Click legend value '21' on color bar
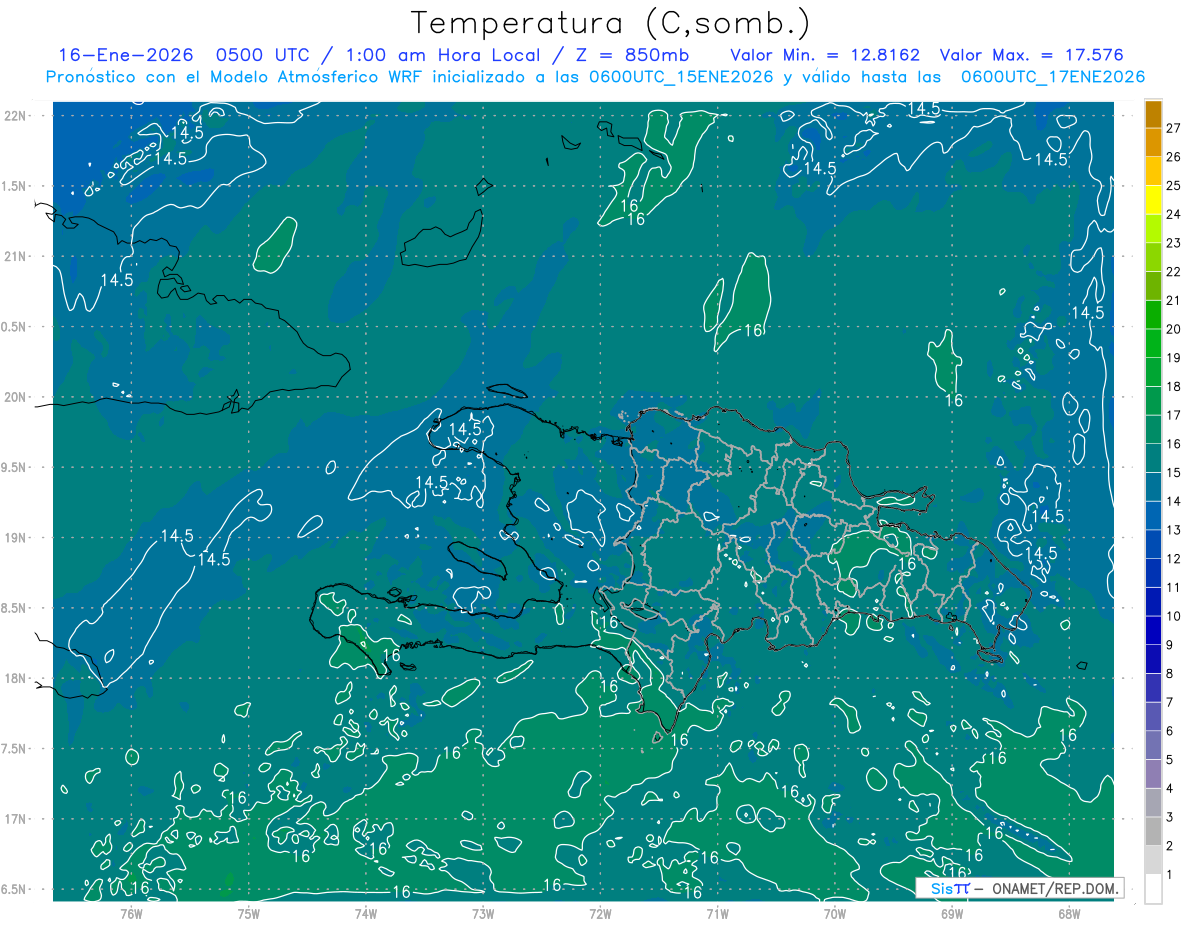Screen dimensions: 1200x927 point(1173,300)
